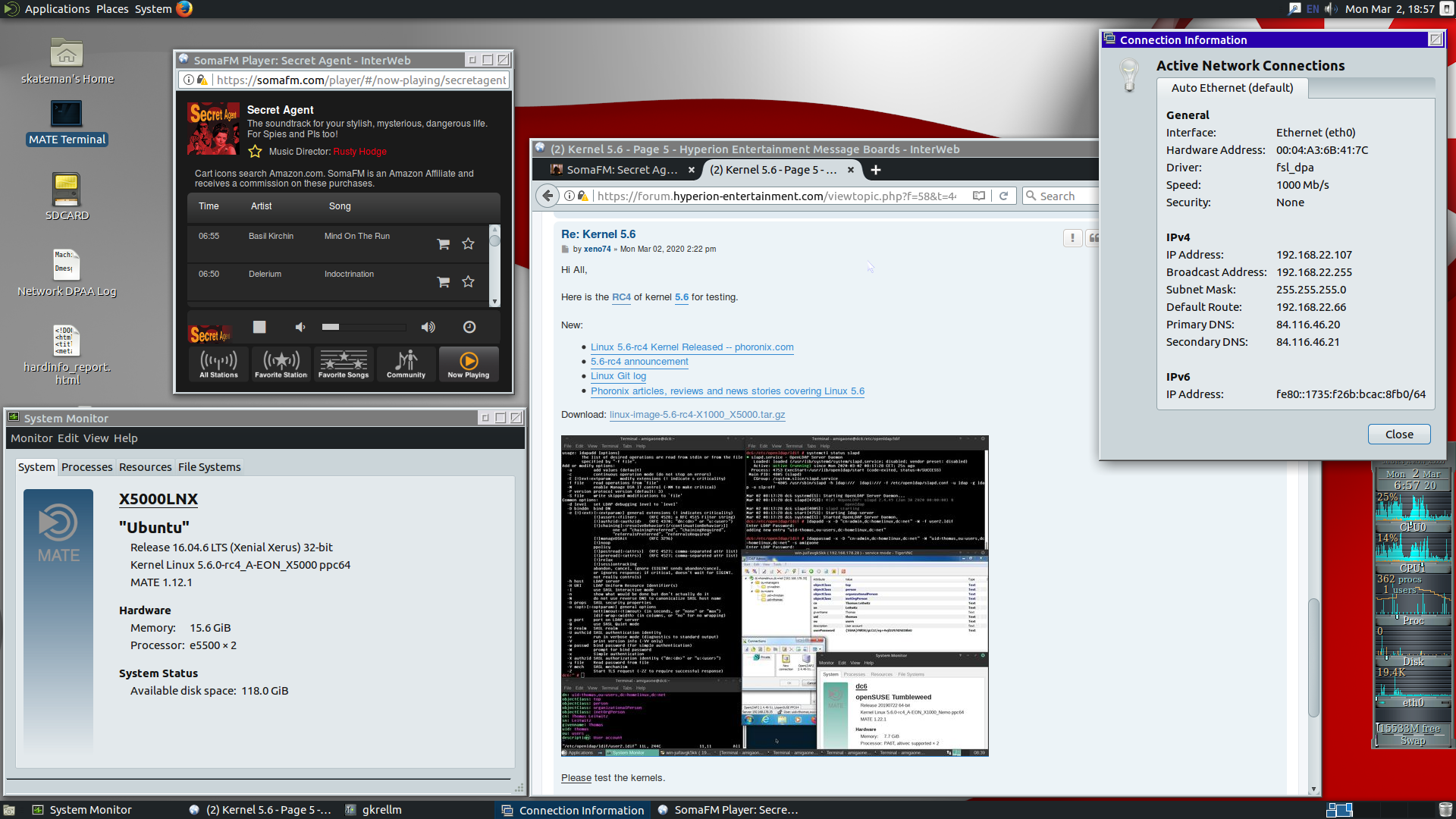Click the linux-image download link

coord(697,414)
